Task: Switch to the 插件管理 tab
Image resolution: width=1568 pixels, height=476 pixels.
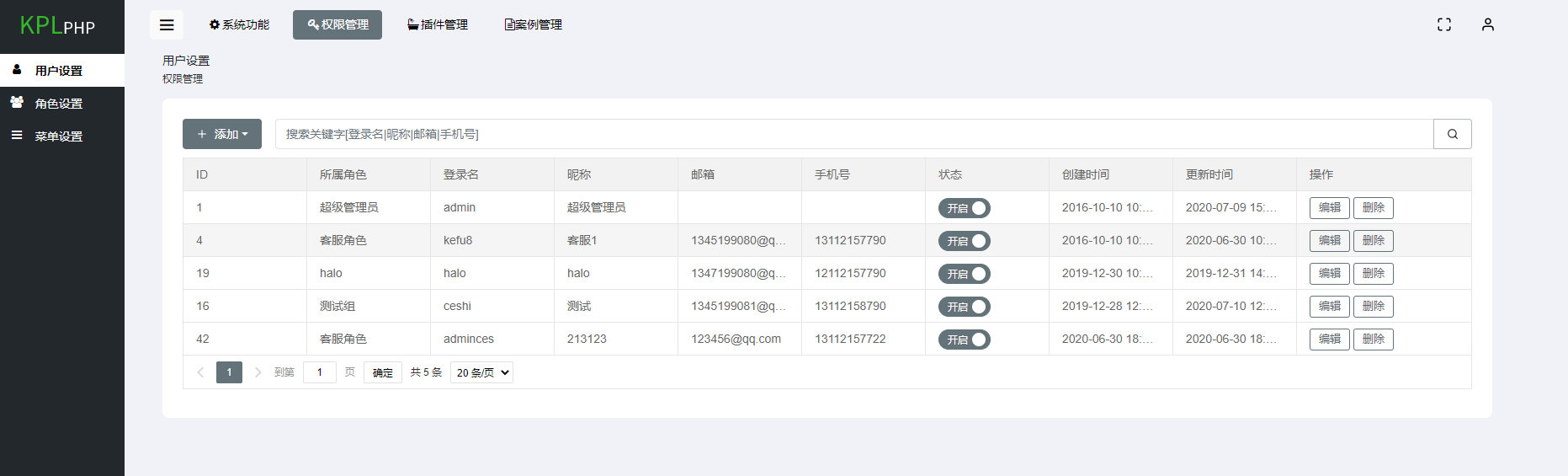Action: click(438, 25)
